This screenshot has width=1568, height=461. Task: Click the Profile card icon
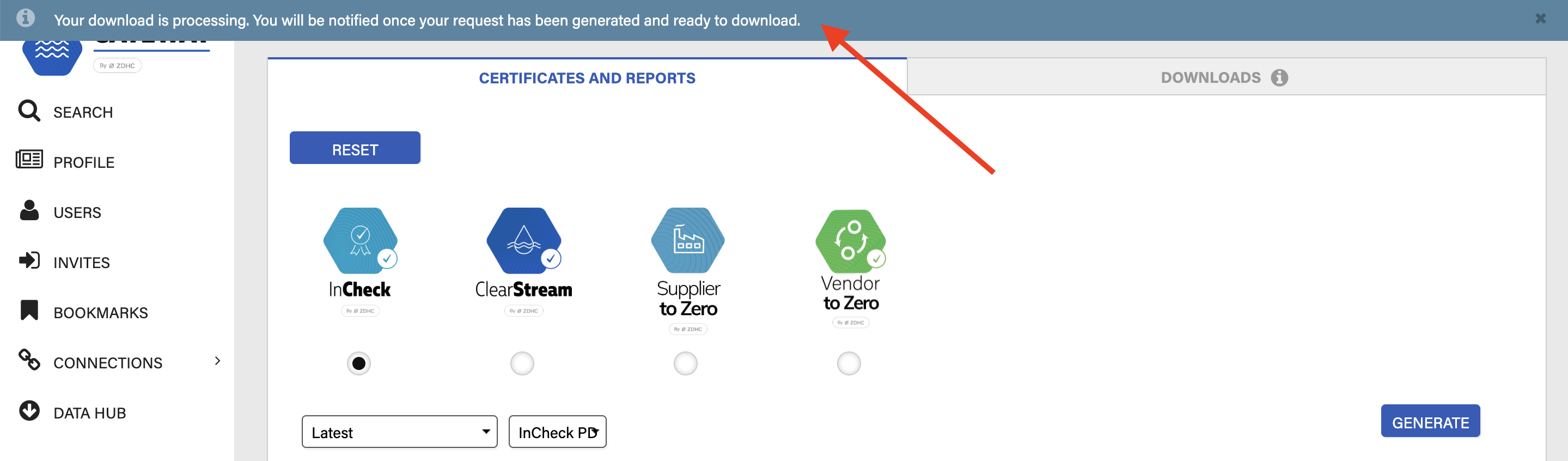click(29, 160)
